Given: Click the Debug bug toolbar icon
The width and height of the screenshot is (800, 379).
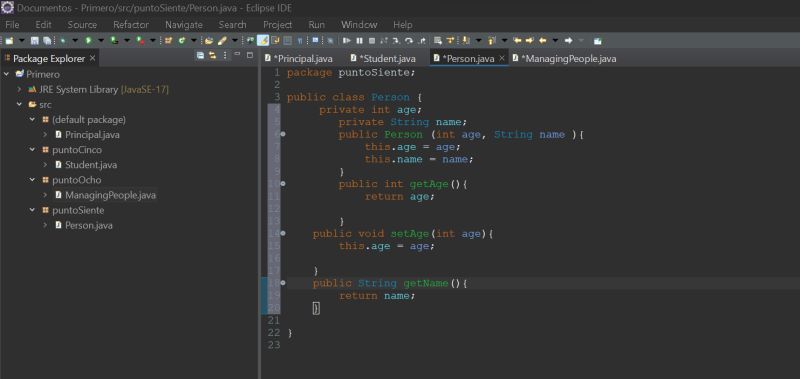Looking at the screenshot, I should tap(63, 40).
